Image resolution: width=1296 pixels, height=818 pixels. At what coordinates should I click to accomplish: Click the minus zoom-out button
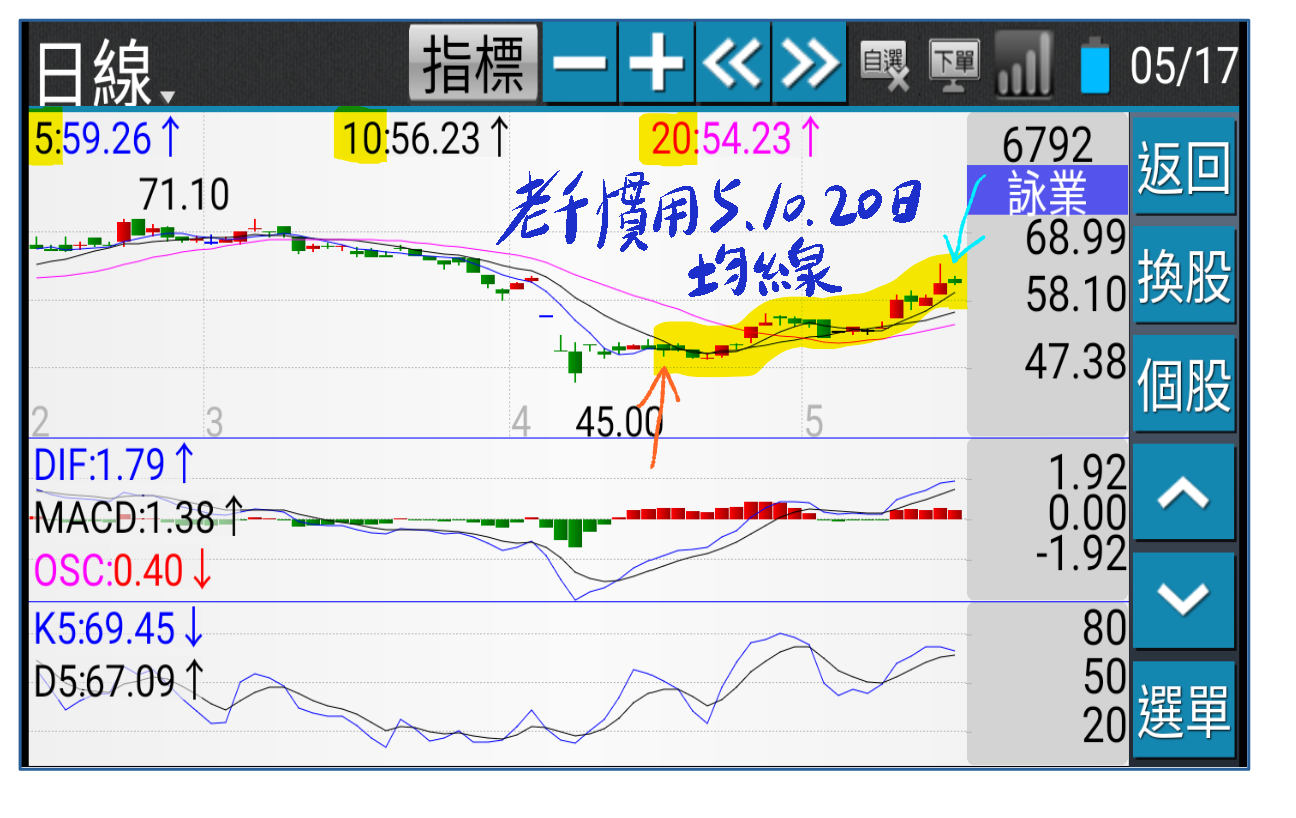580,64
